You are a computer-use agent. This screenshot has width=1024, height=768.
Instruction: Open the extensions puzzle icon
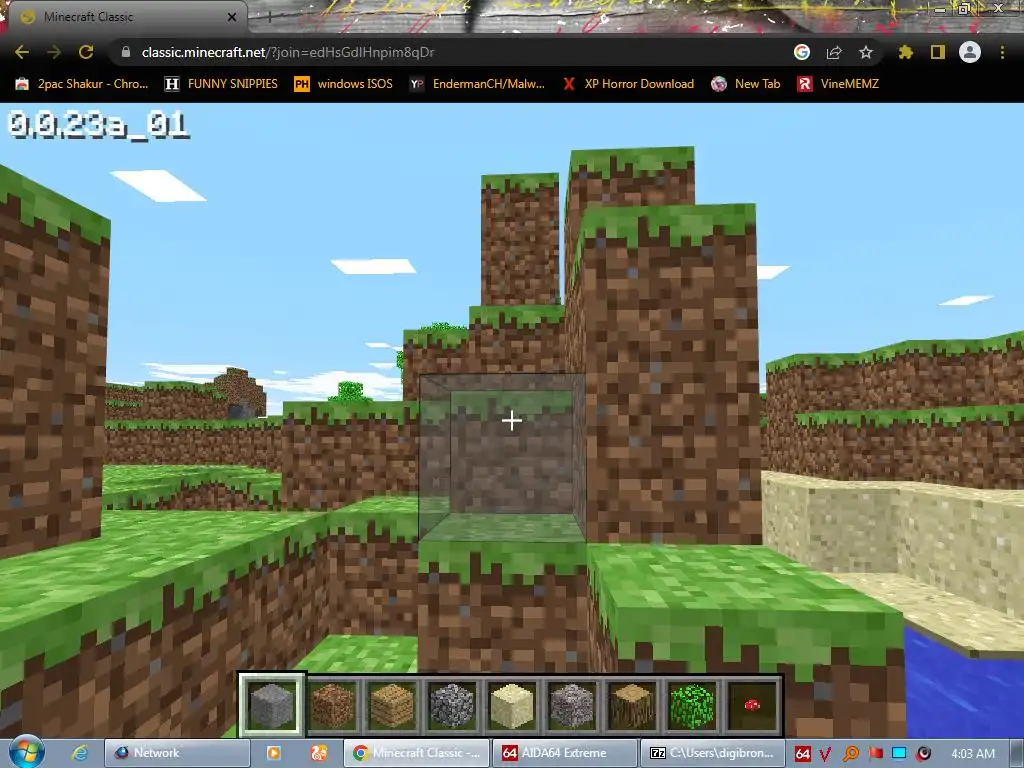pyautogui.click(x=906, y=52)
